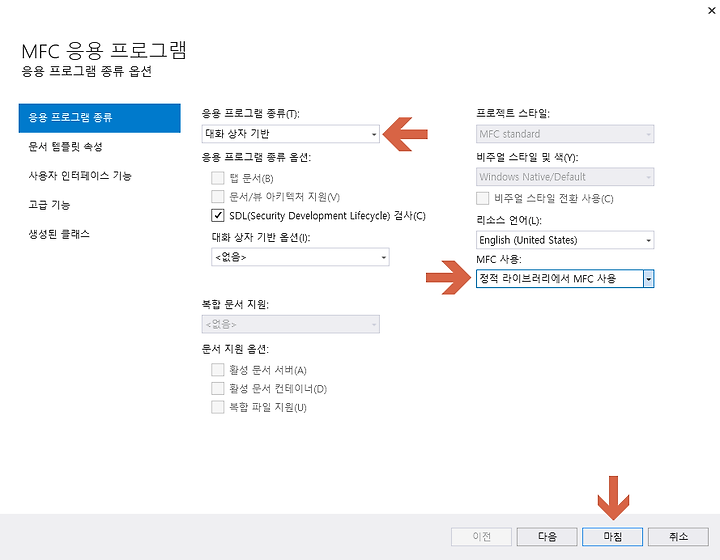The width and height of the screenshot is (720, 560).
Task: Open the 응용 프로그램 종류 dropdown (대화 상자 기반)
Action: coord(290,134)
